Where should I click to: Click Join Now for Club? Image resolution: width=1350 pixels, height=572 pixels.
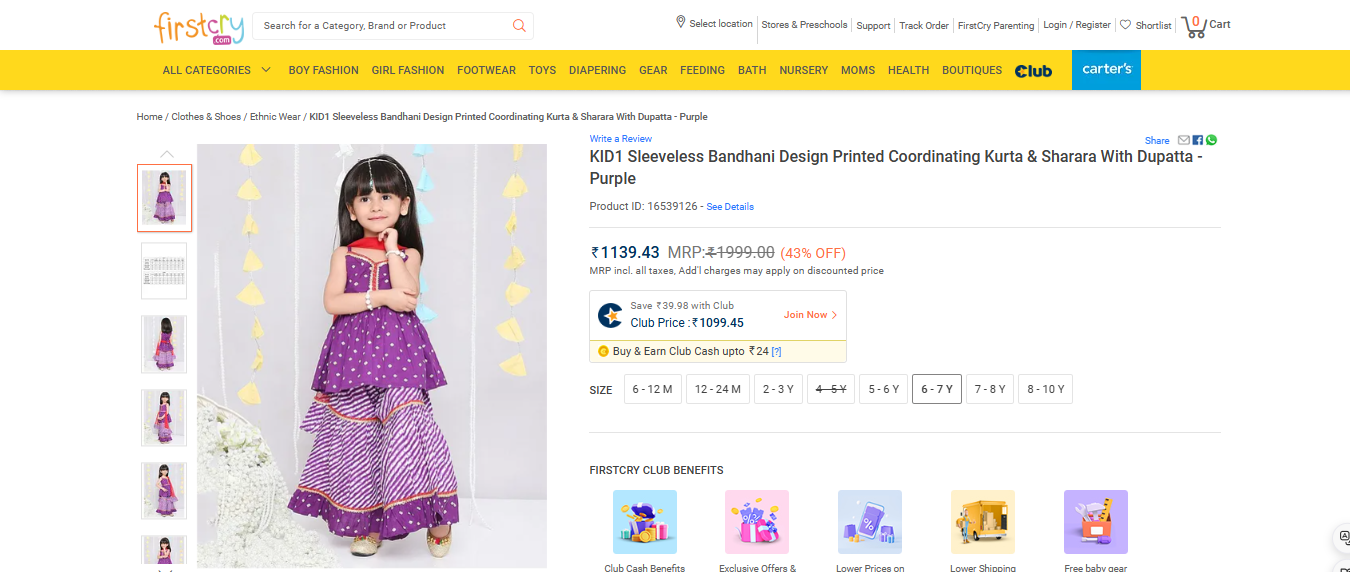coord(810,315)
